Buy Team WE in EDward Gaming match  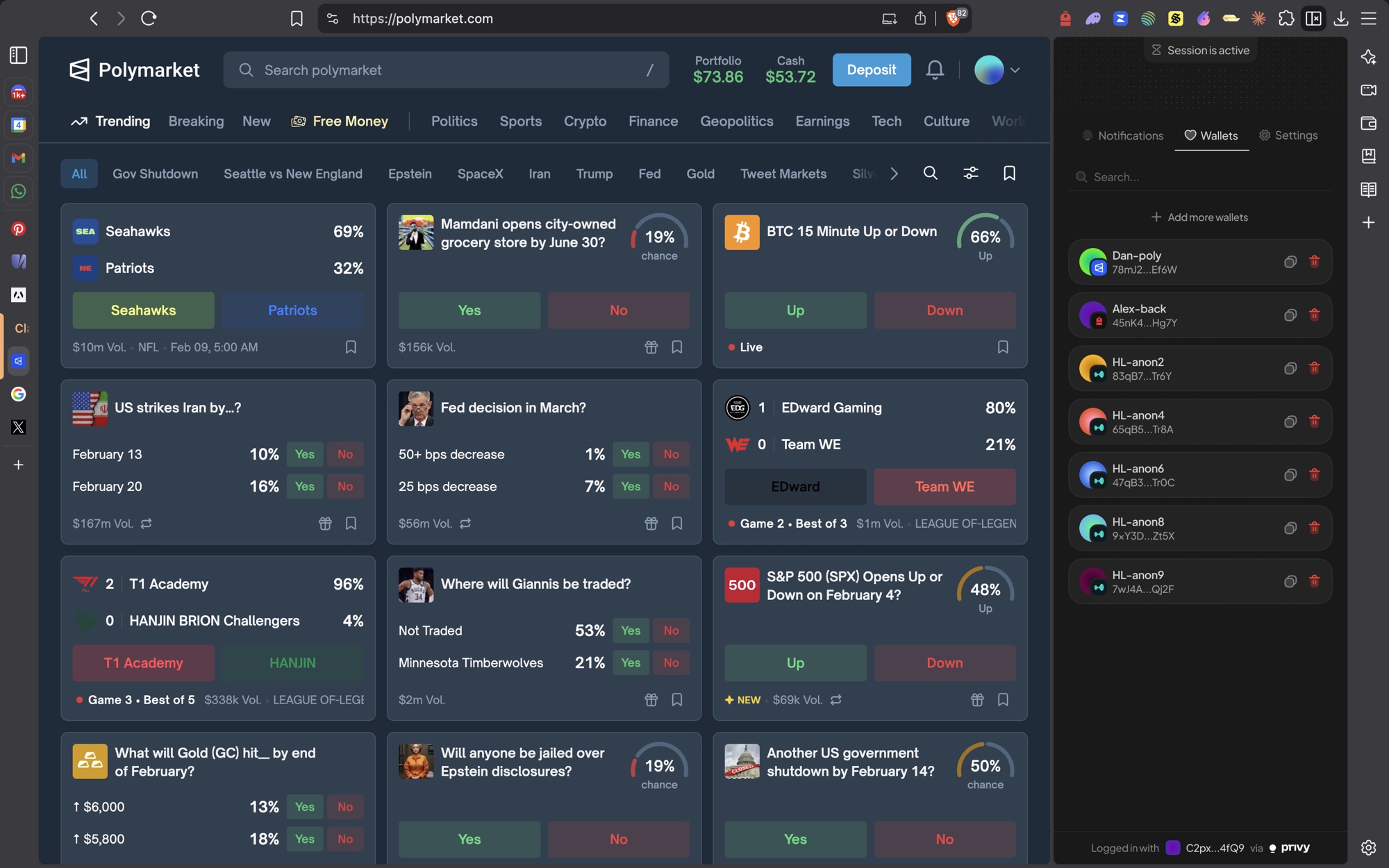[x=945, y=487]
